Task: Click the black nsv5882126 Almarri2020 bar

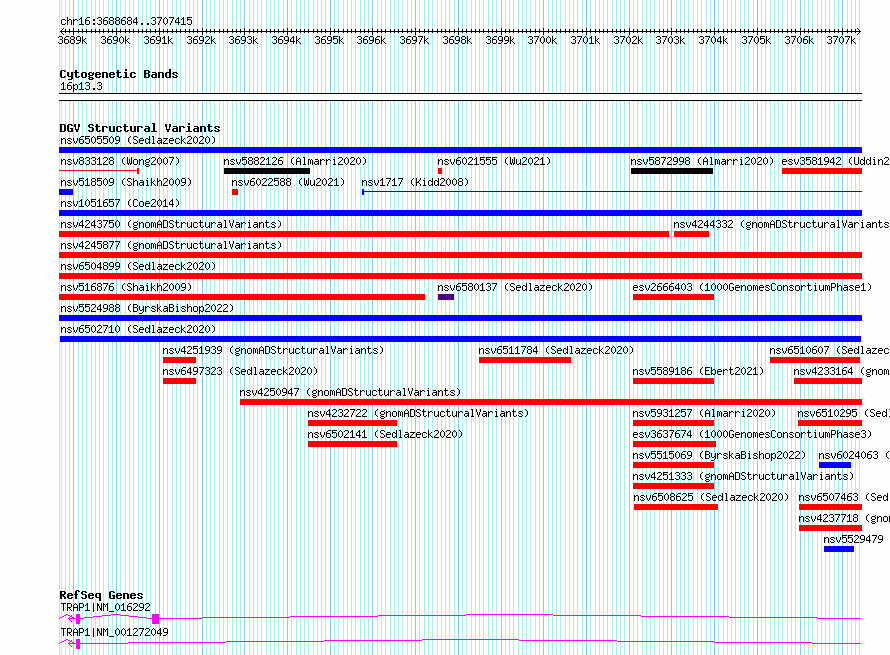Action: (267, 171)
